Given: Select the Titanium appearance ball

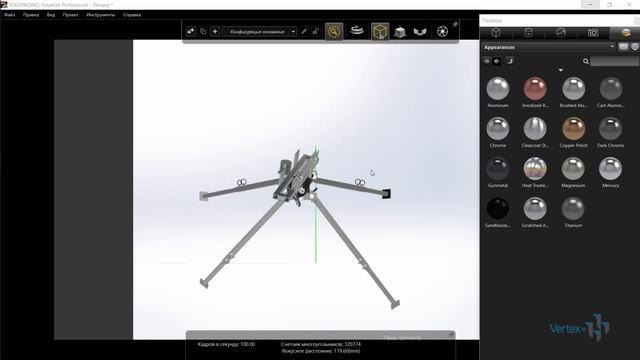Looking at the screenshot, I should click(x=573, y=208).
